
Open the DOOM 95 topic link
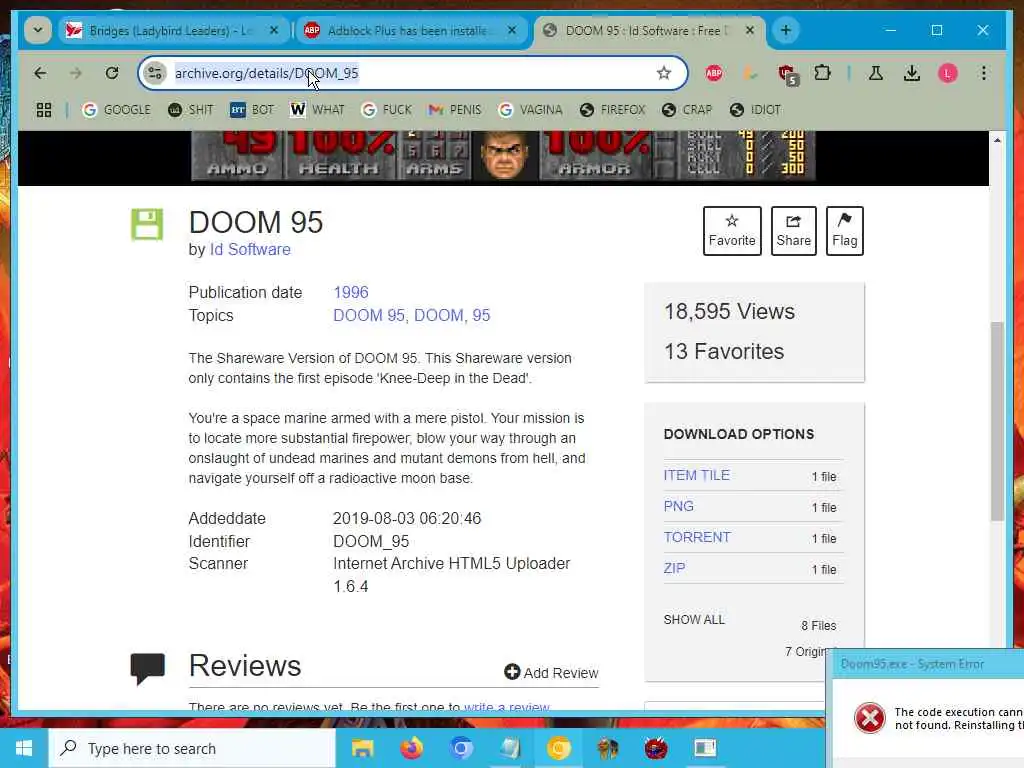[x=369, y=315]
